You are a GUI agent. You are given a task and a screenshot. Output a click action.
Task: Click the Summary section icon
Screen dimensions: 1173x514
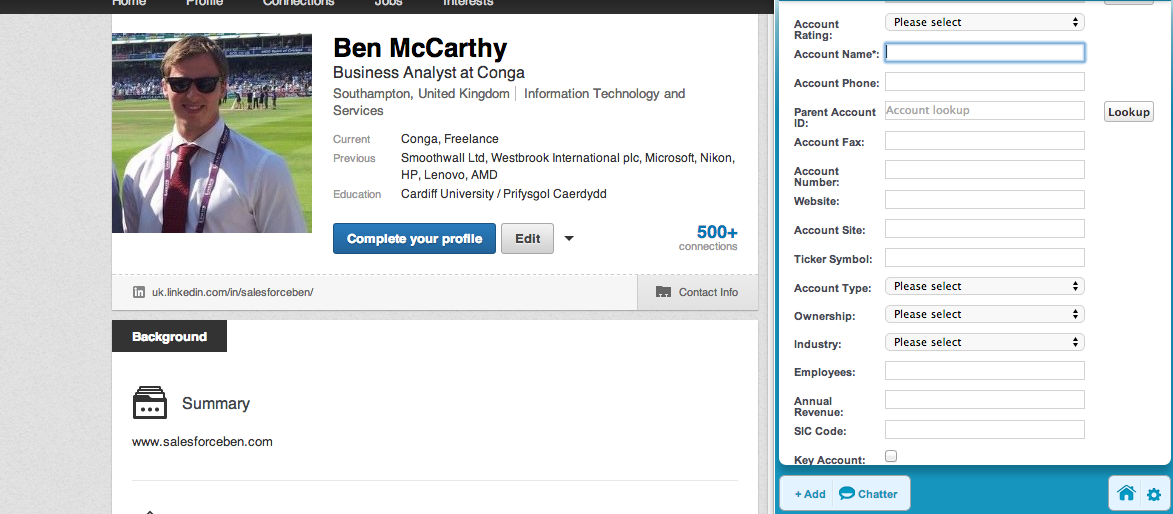(150, 403)
